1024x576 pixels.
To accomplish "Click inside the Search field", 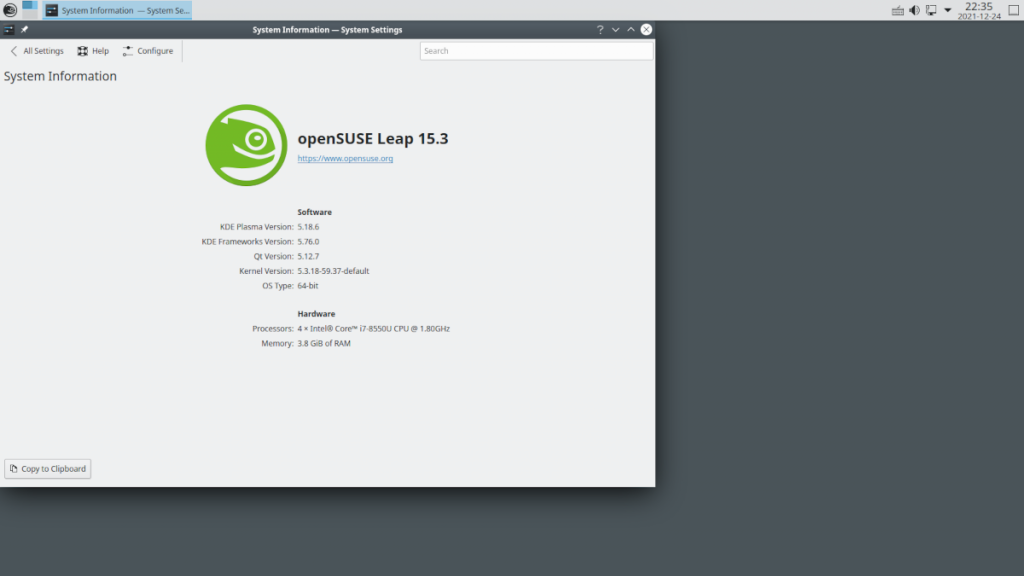I will point(536,50).
